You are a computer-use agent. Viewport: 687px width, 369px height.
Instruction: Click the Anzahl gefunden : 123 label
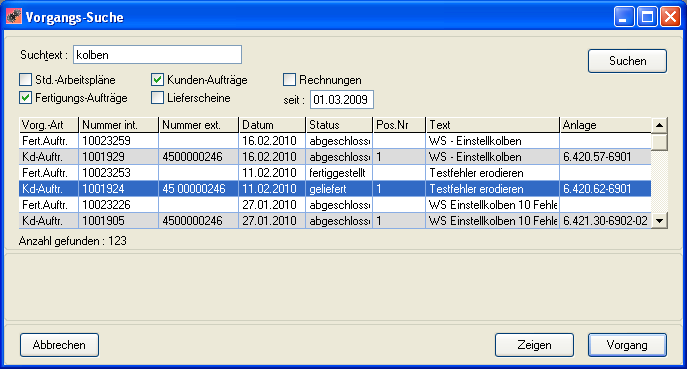(x=73, y=241)
